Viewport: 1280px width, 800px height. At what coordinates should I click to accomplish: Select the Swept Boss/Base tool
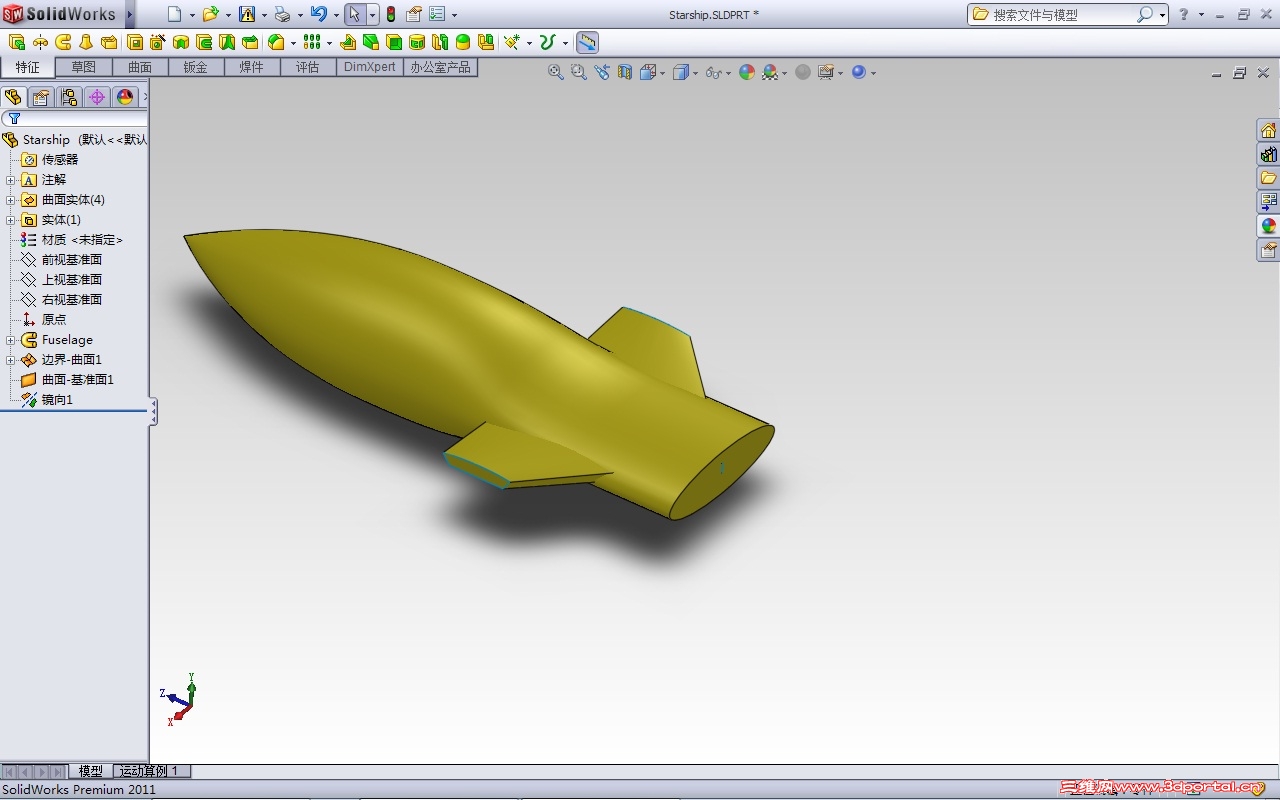click(x=63, y=42)
